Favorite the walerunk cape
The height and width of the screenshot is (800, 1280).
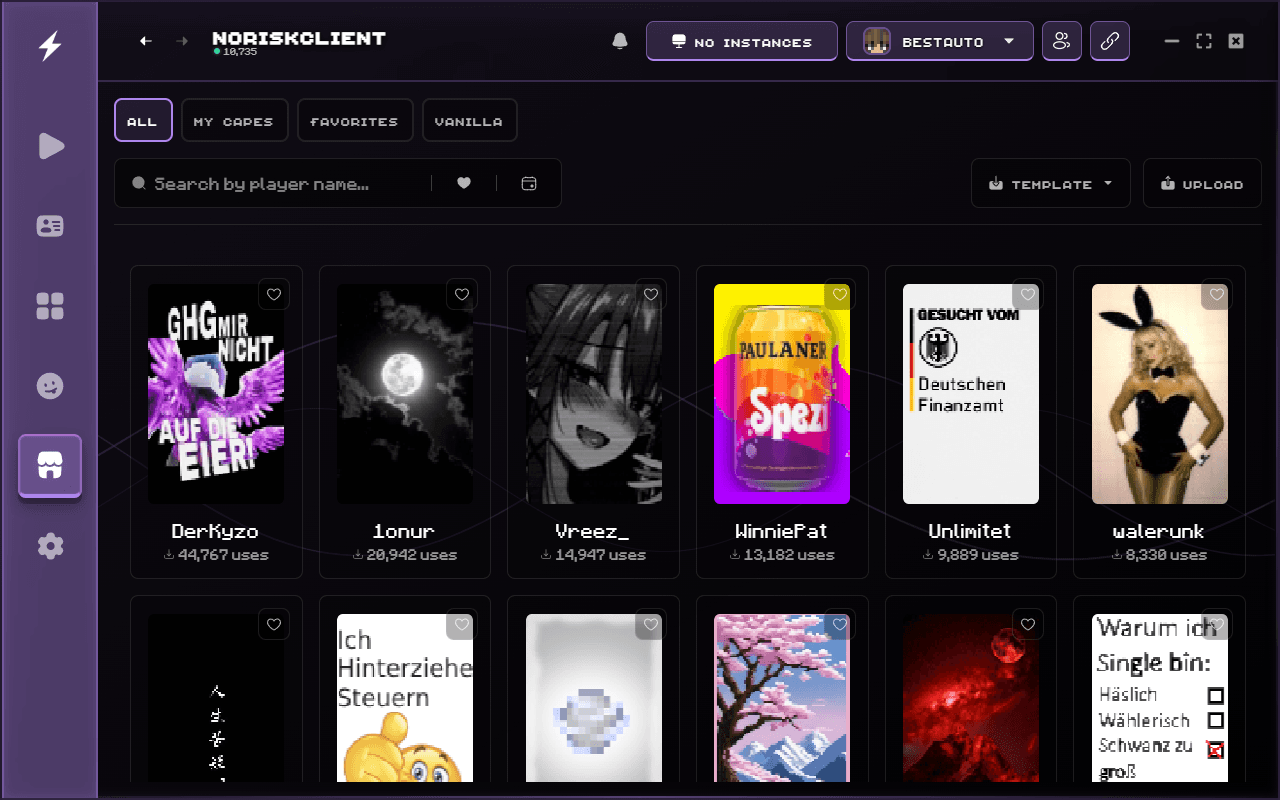pos(1217,294)
